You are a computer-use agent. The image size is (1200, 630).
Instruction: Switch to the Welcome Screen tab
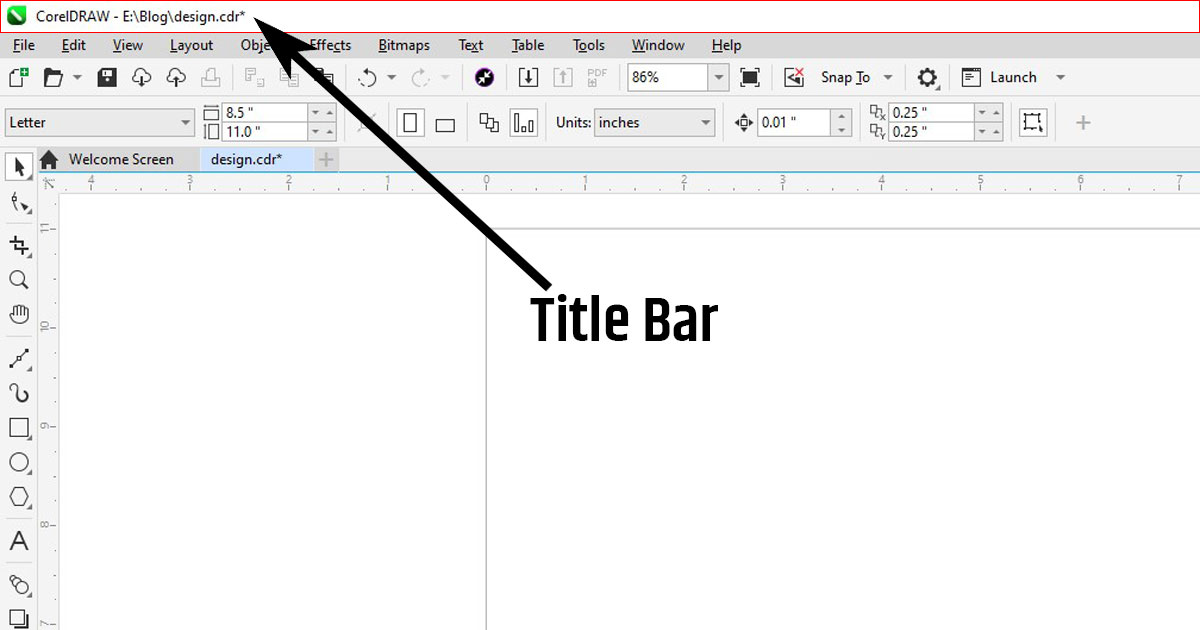tap(120, 159)
